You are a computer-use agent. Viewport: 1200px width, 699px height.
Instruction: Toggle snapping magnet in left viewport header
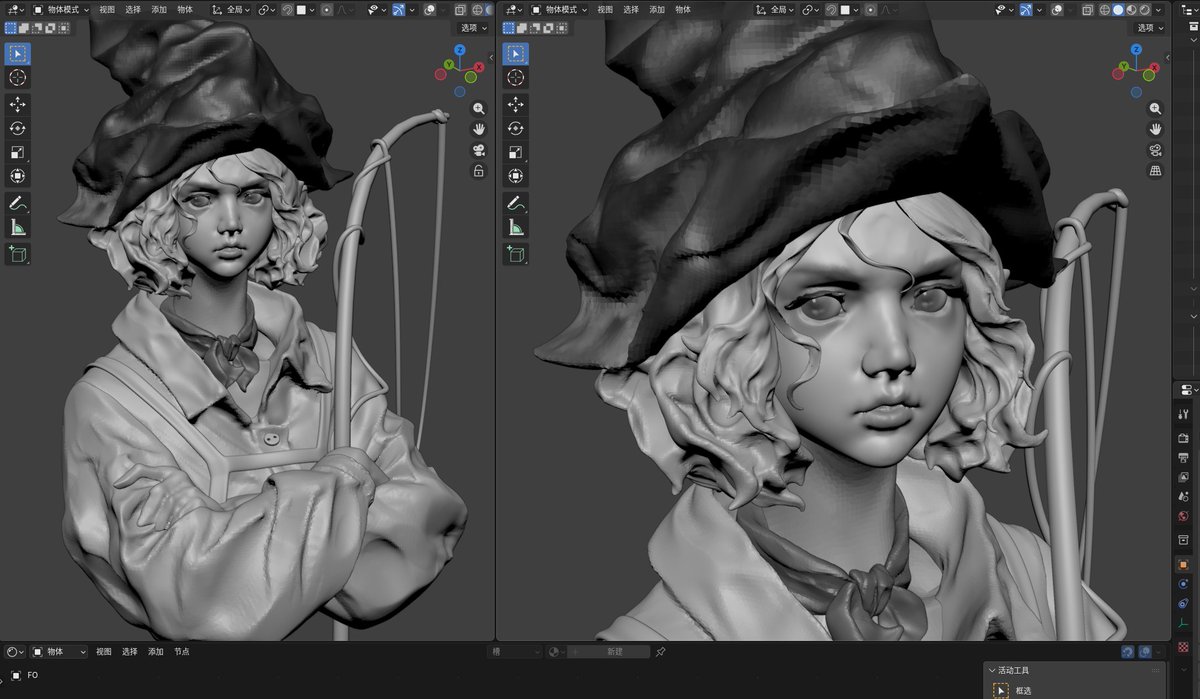click(x=287, y=9)
